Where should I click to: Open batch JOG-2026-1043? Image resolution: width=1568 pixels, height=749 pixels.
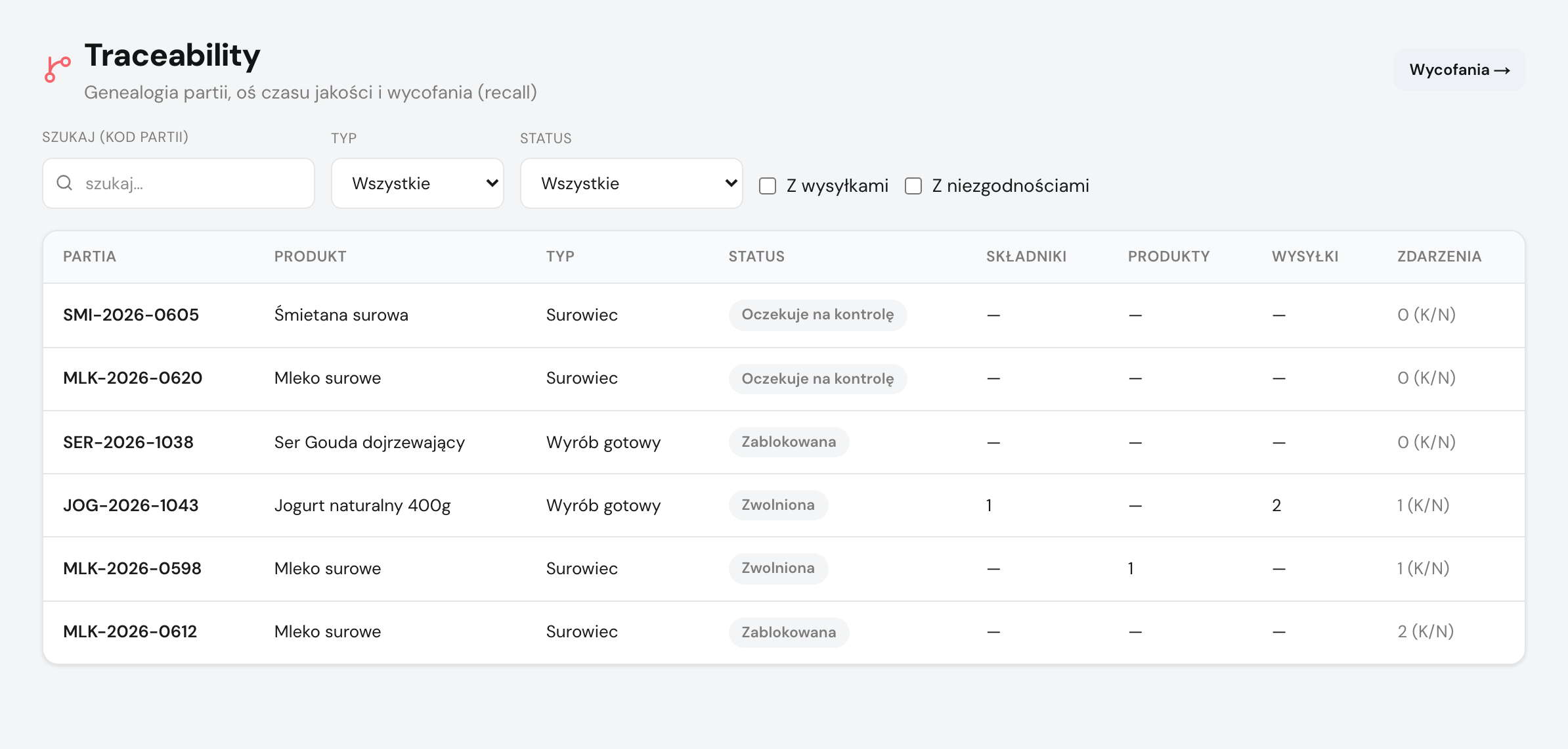pyautogui.click(x=131, y=505)
